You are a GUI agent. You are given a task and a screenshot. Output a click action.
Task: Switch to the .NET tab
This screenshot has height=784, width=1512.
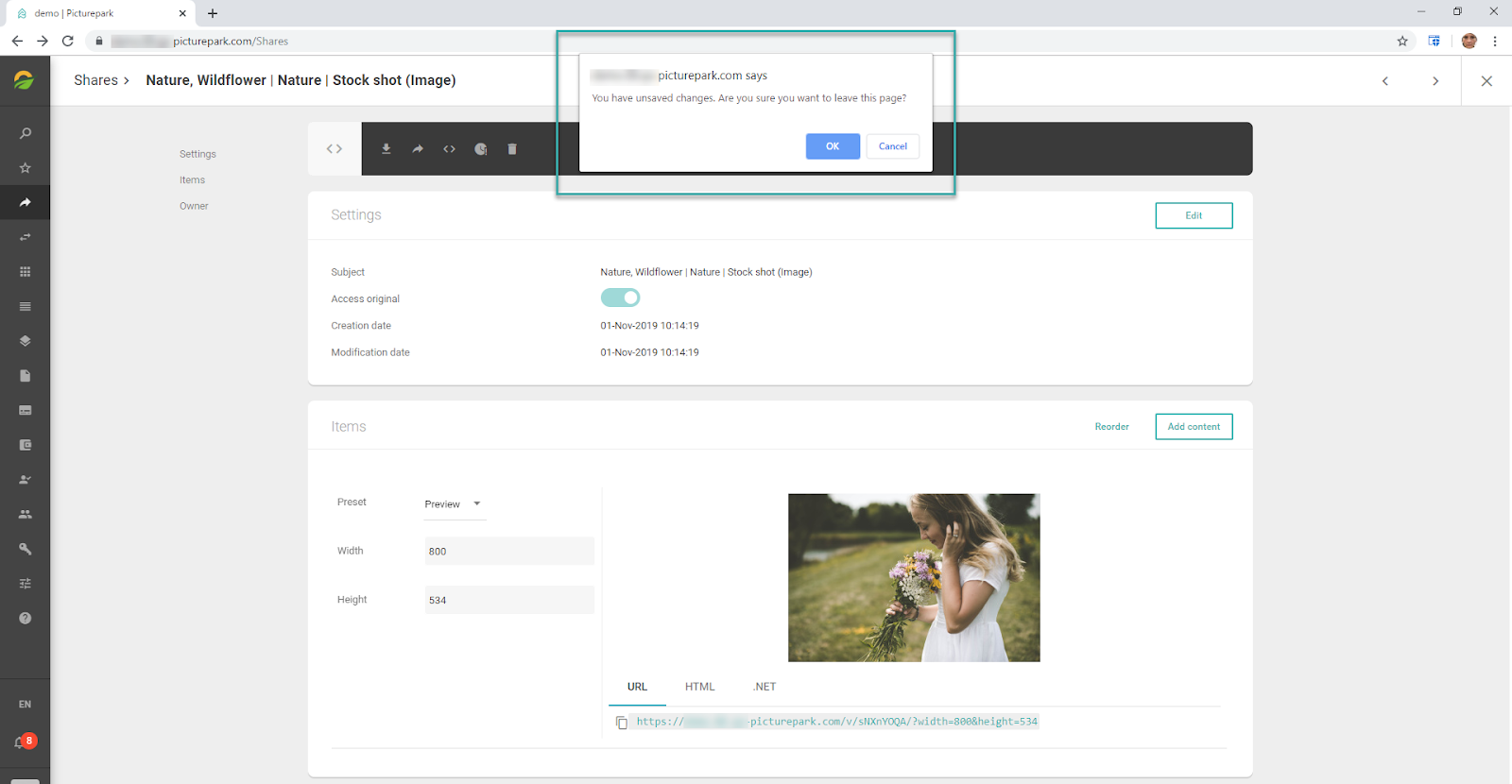tap(765, 687)
